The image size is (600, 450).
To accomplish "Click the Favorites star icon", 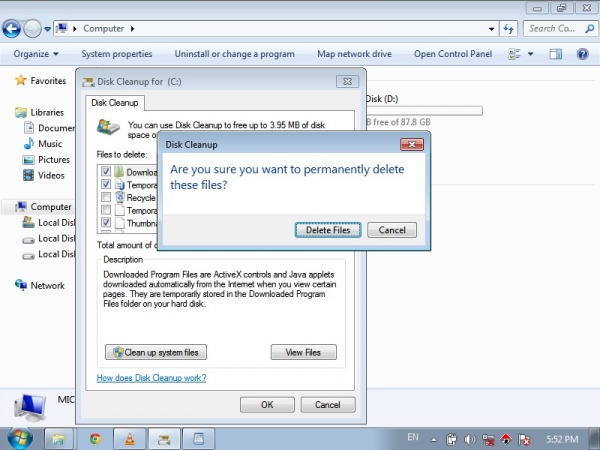I will tap(20, 80).
